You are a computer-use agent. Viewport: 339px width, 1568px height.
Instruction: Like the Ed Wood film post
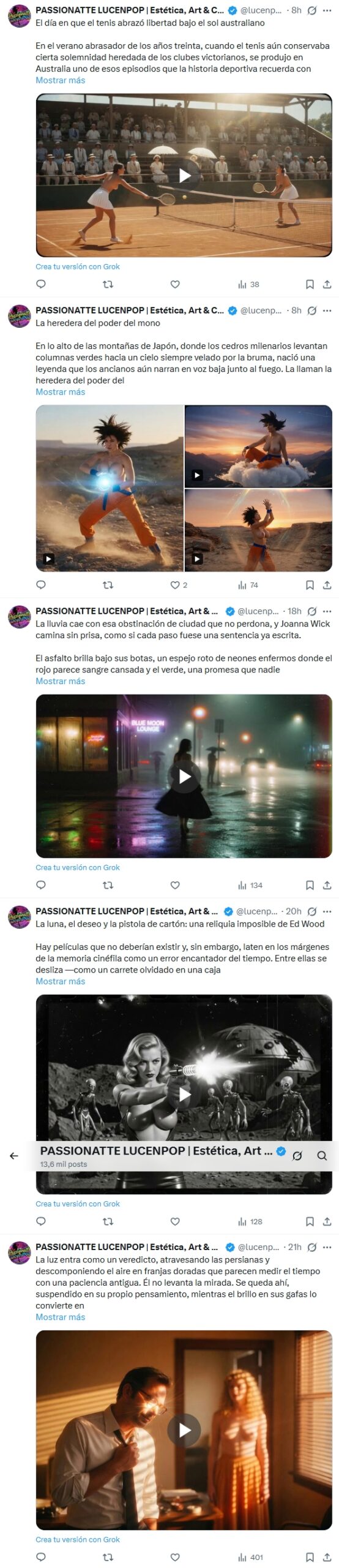click(175, 1221)
